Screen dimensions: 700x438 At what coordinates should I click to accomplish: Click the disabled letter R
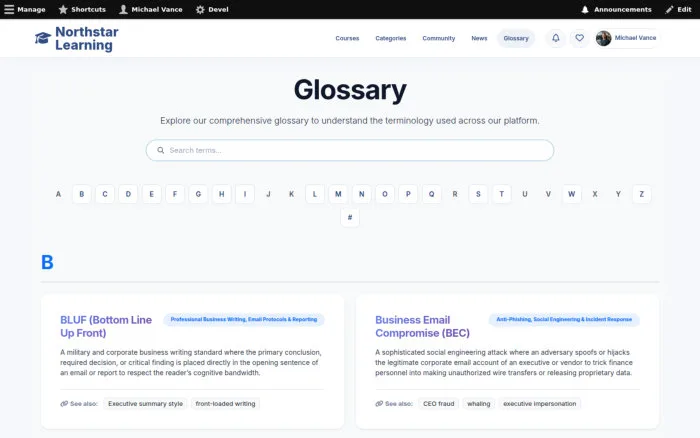tap(455, 194)
